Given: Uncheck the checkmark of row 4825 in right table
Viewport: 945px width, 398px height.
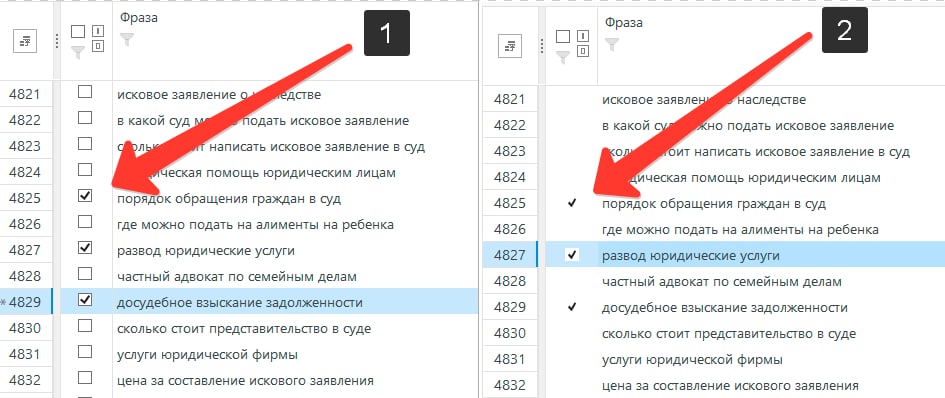Looking at the screenshot, I should coord(572,204).
